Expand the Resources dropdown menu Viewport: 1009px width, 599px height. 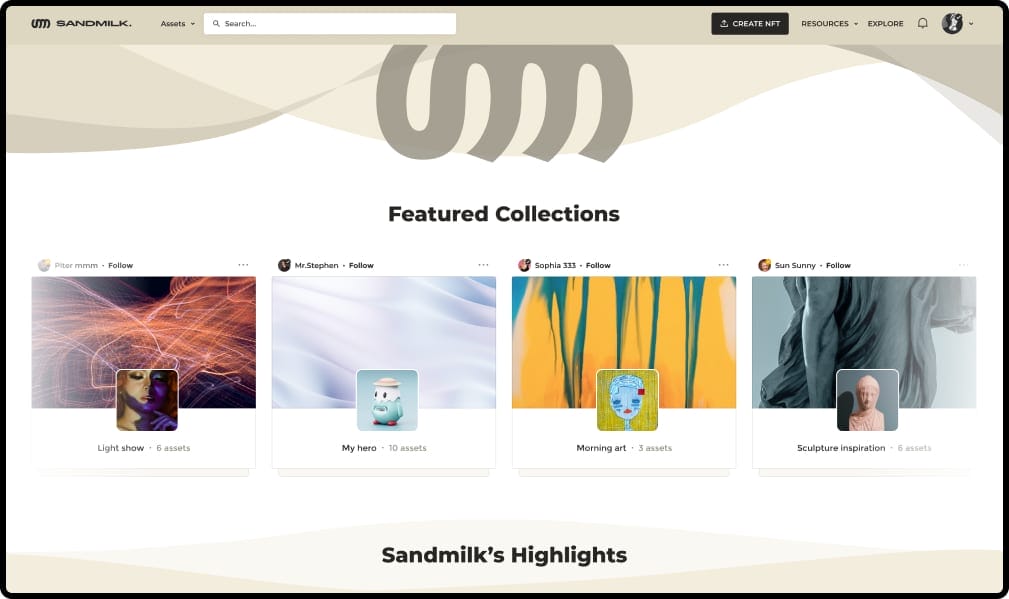tap(829, 24)
